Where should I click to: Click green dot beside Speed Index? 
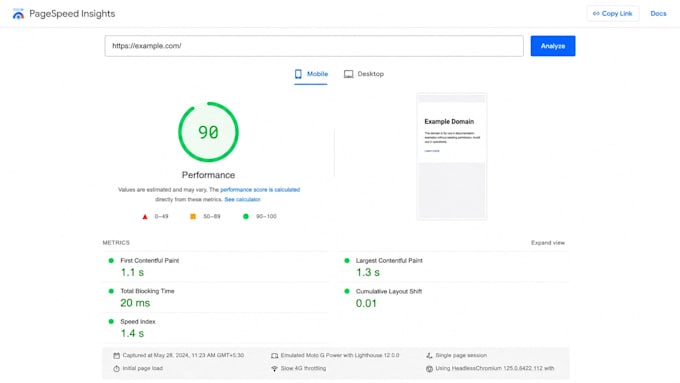pyautogui.click(x=111, y=321)
